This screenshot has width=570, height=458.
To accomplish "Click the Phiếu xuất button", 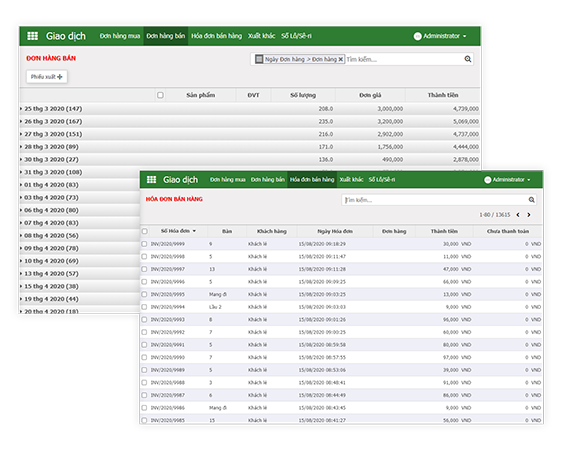I will point(47,77).
